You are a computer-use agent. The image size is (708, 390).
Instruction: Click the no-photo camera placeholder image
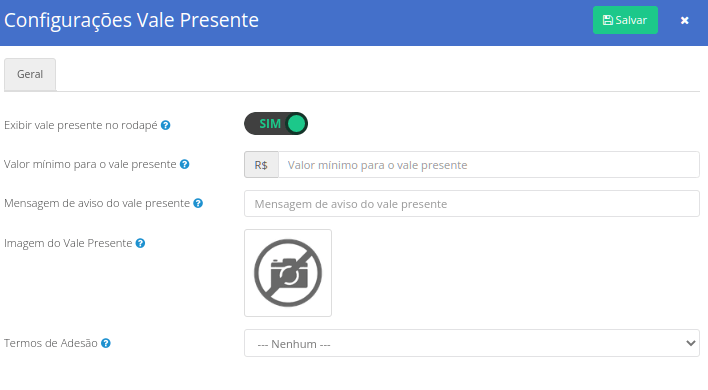[x=288, y=273]
